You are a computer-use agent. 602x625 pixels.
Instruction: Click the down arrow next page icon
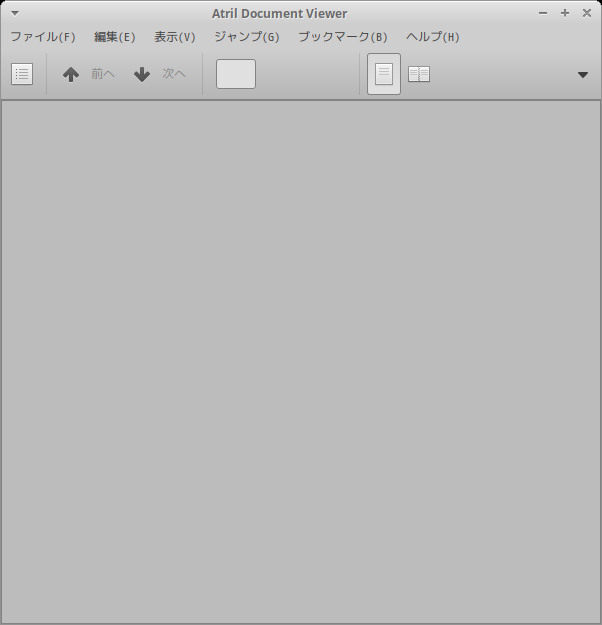click(x=142, y=74)
